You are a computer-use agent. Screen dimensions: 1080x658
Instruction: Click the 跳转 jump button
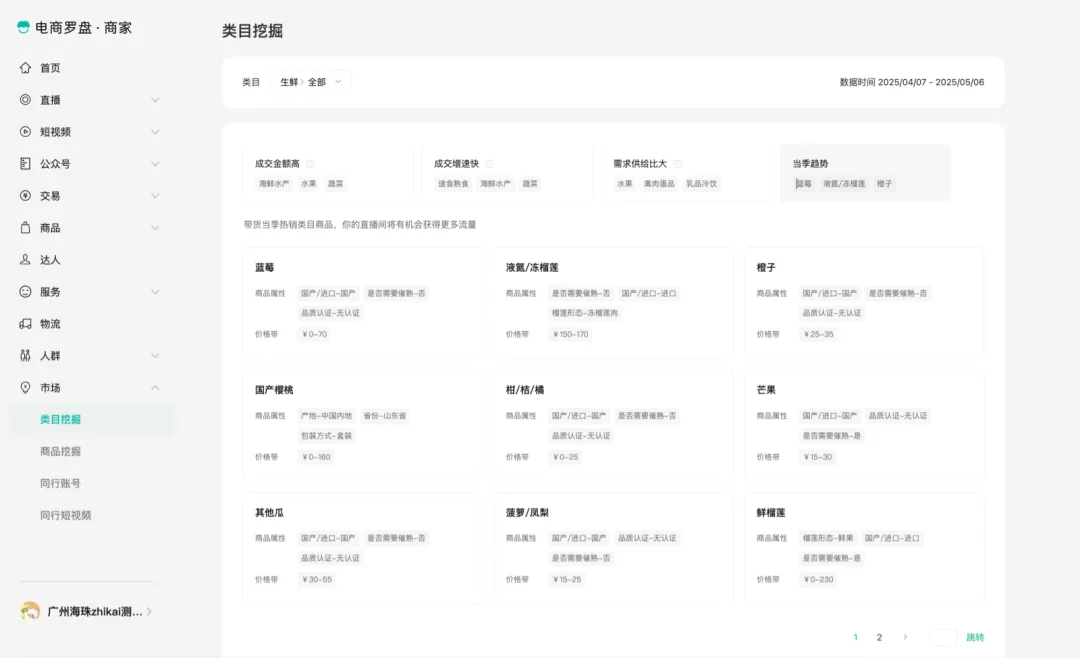point(975,637)
